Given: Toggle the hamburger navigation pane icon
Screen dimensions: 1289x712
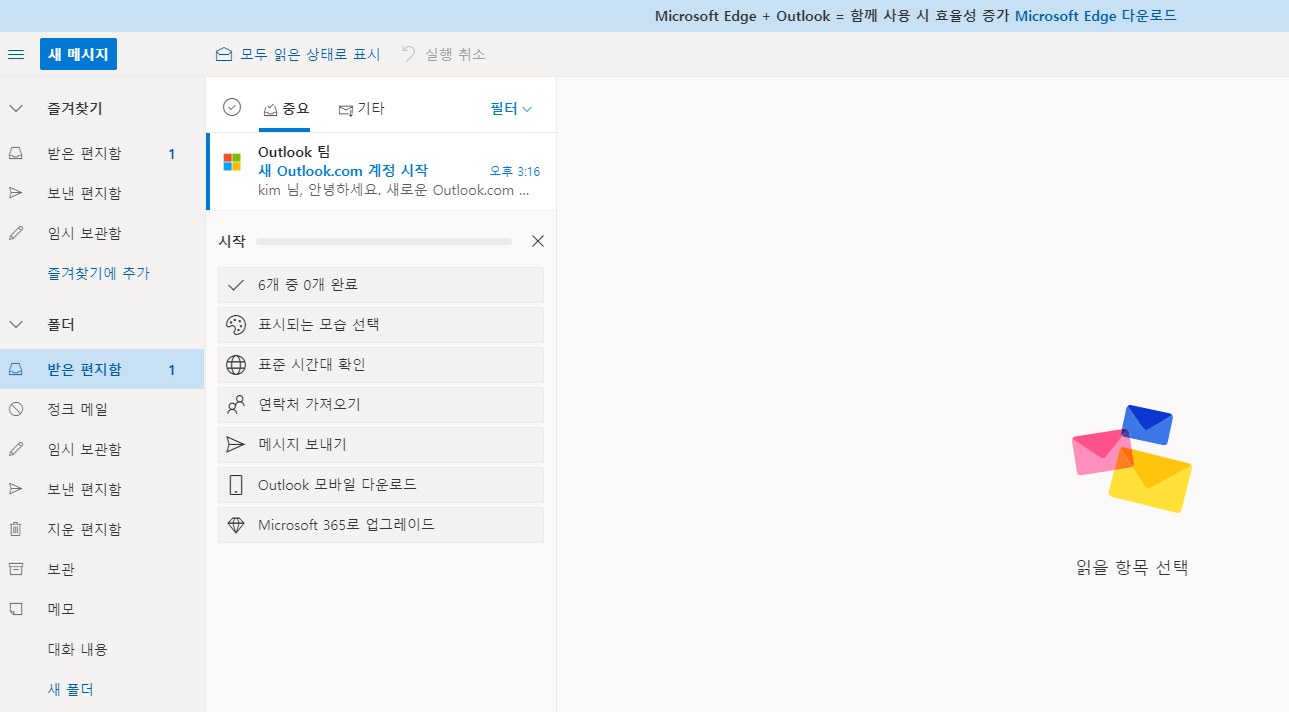Looking at the screenshot, I should click(x=16, y=54).
